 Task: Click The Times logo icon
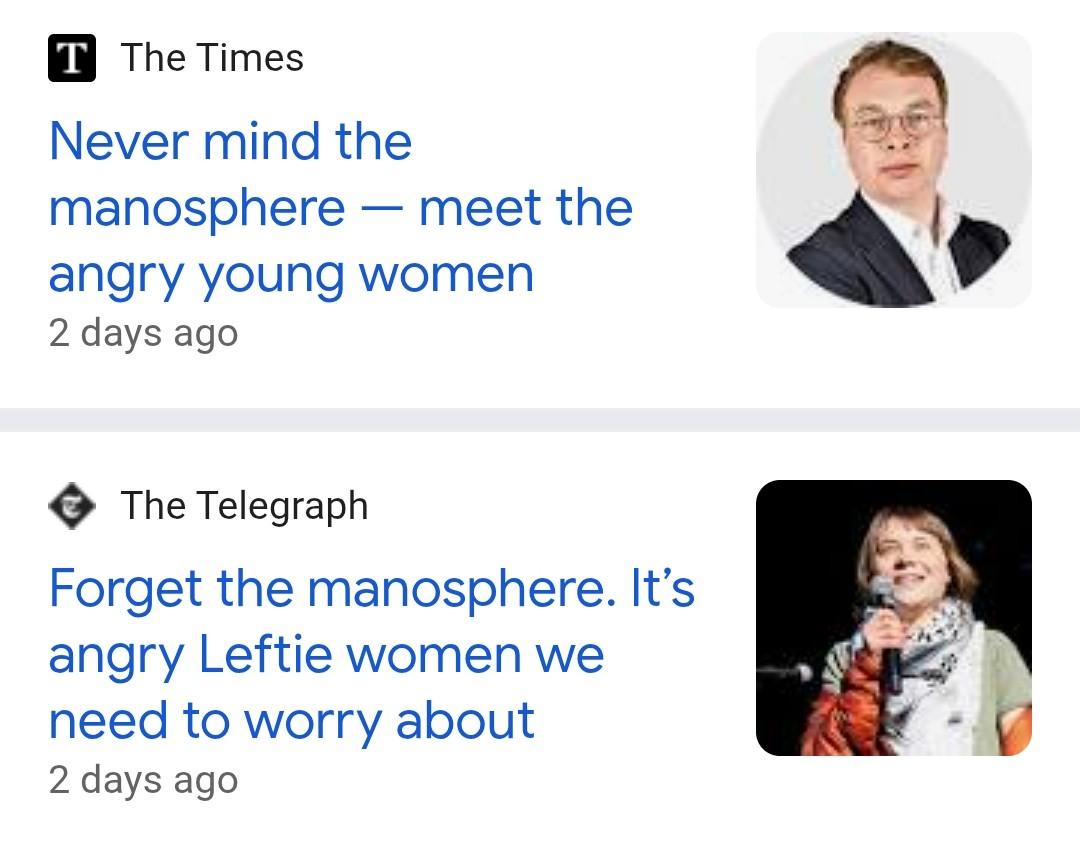[72, 58]
